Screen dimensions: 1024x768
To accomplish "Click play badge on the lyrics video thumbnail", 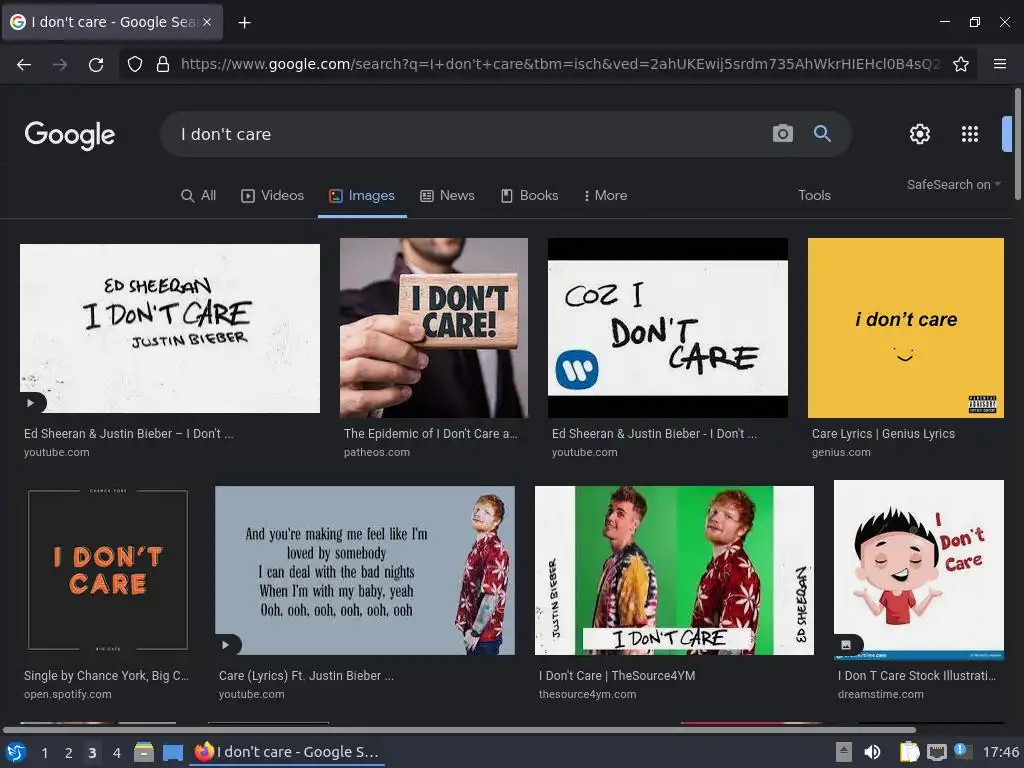I will [x=226, y=645].
